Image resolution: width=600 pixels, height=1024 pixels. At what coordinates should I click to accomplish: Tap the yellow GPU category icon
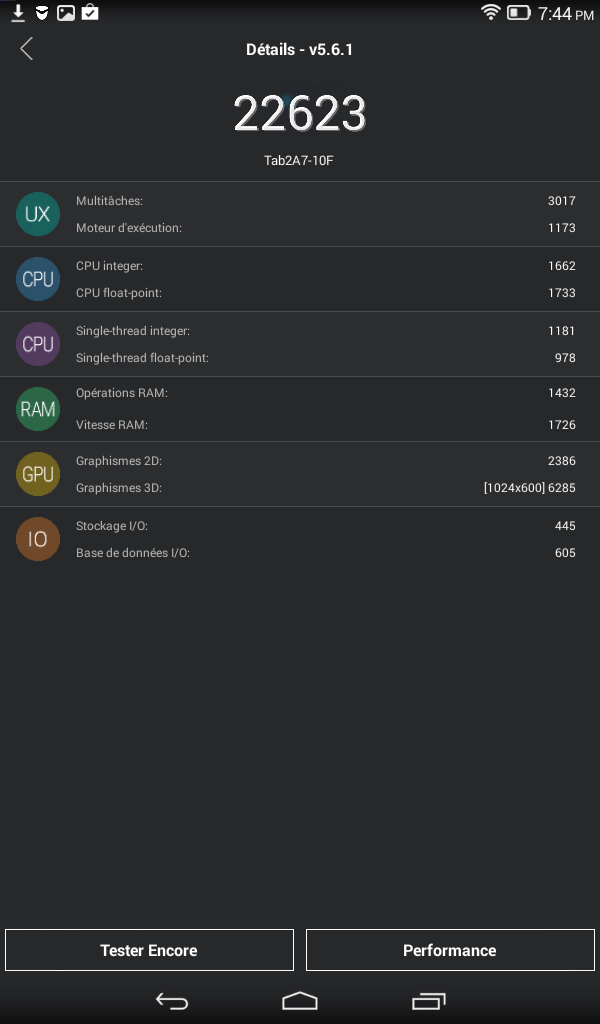point(38,474)
